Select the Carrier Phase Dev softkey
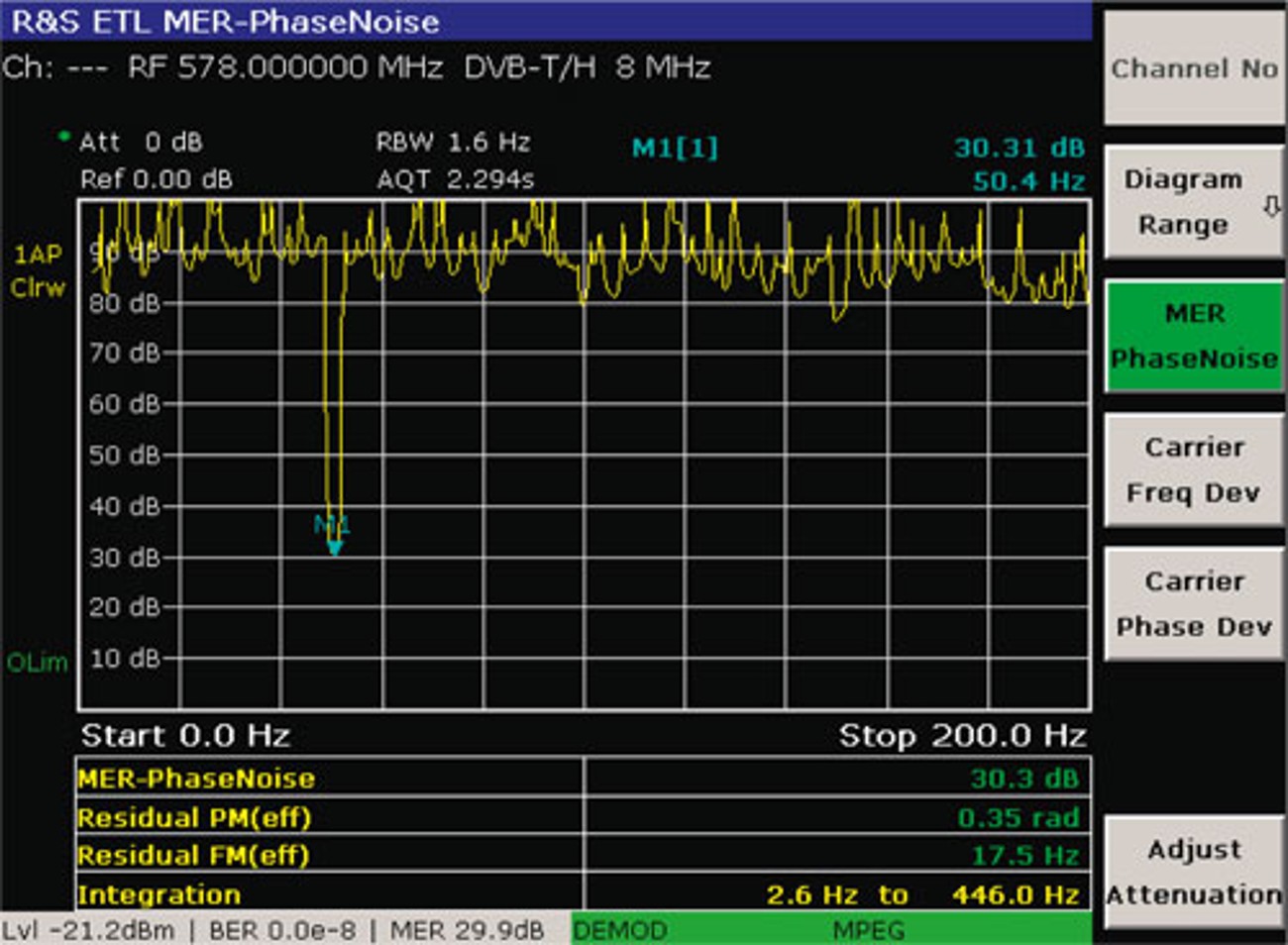This screenshot has height=945, width=1288. pyautogui.click(x=1194, y=603)
